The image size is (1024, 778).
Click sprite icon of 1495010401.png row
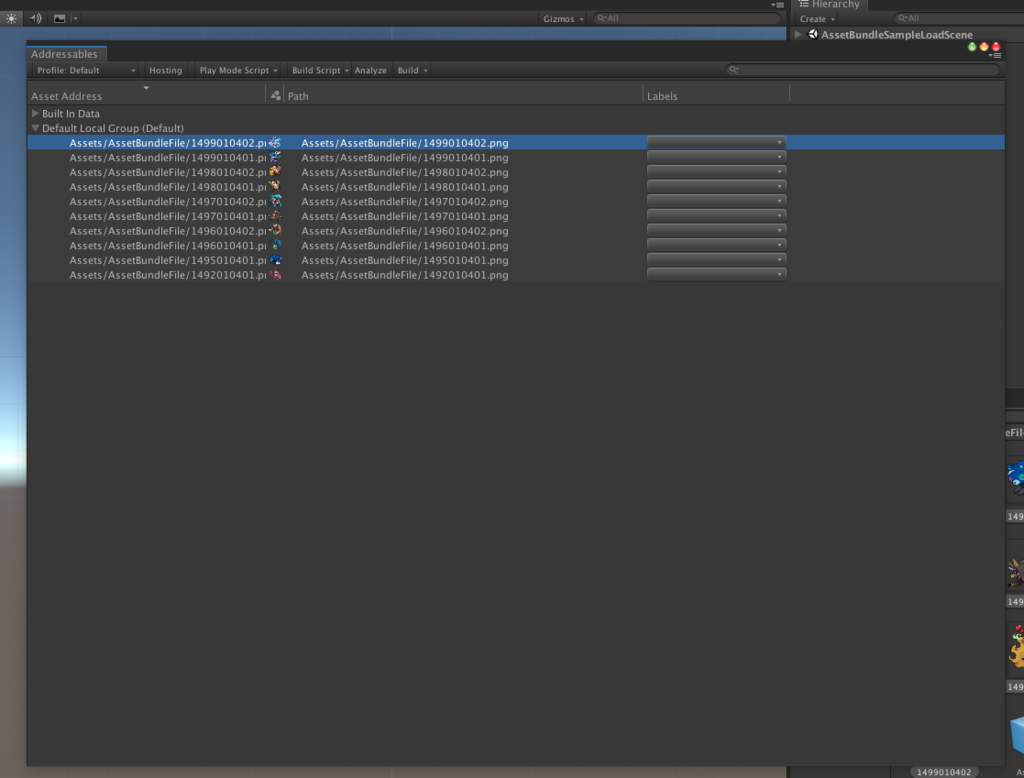point(275,260)
